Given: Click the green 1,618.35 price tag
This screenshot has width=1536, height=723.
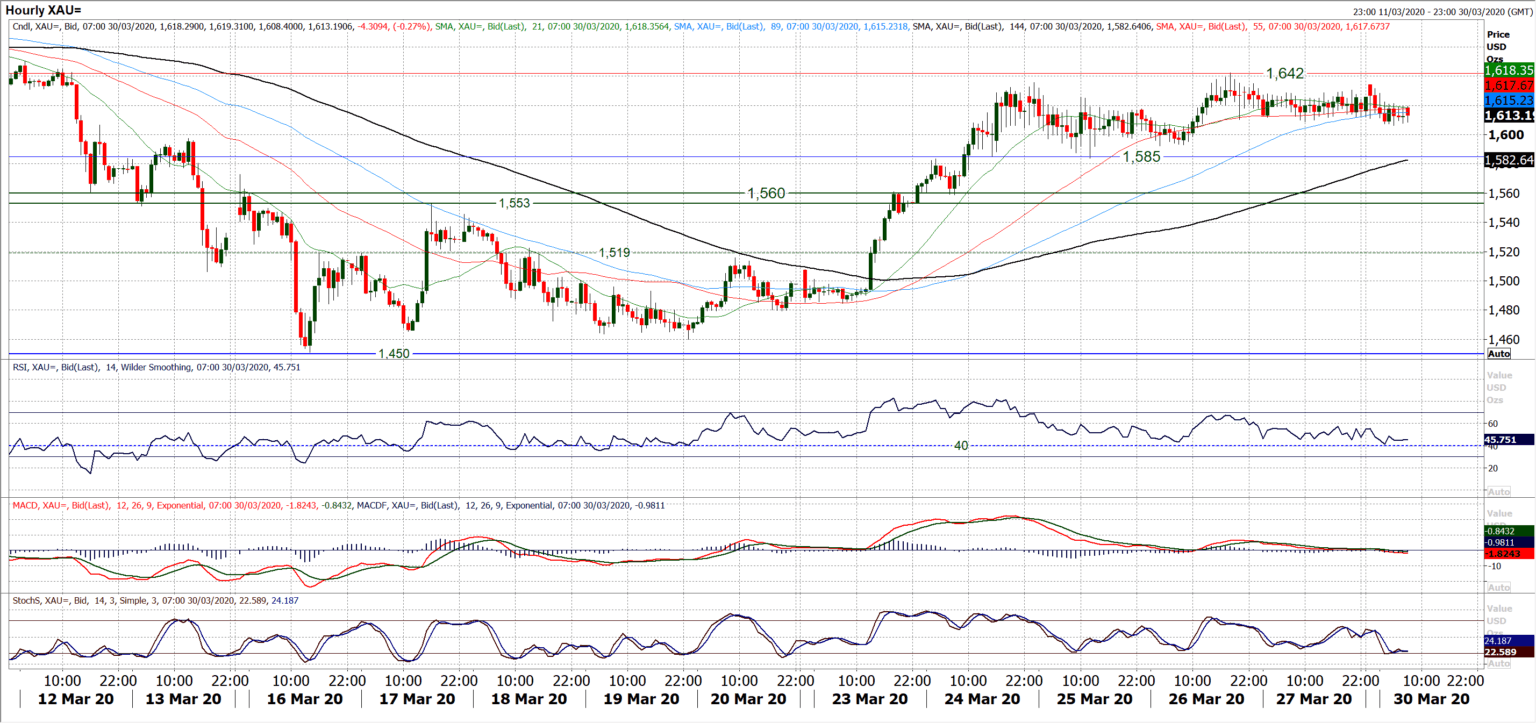Looking at the screenshot, I should click(x=1509, y=70).
